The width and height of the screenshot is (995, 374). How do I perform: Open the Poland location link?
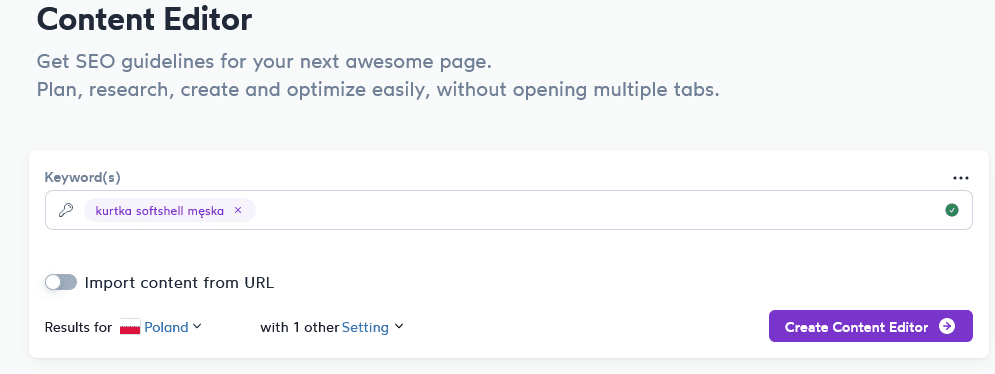[166, 327]
